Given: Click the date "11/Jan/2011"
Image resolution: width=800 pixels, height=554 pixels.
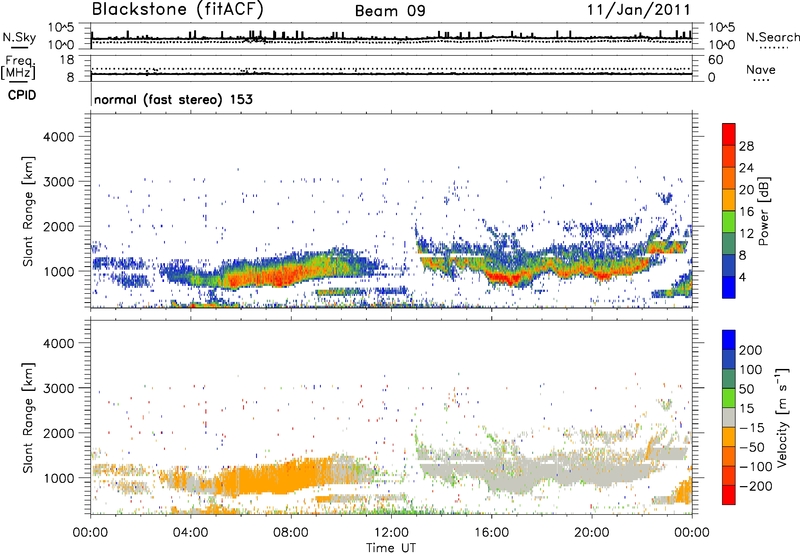Looking at the screenshot, I should [x=638, y=10].
